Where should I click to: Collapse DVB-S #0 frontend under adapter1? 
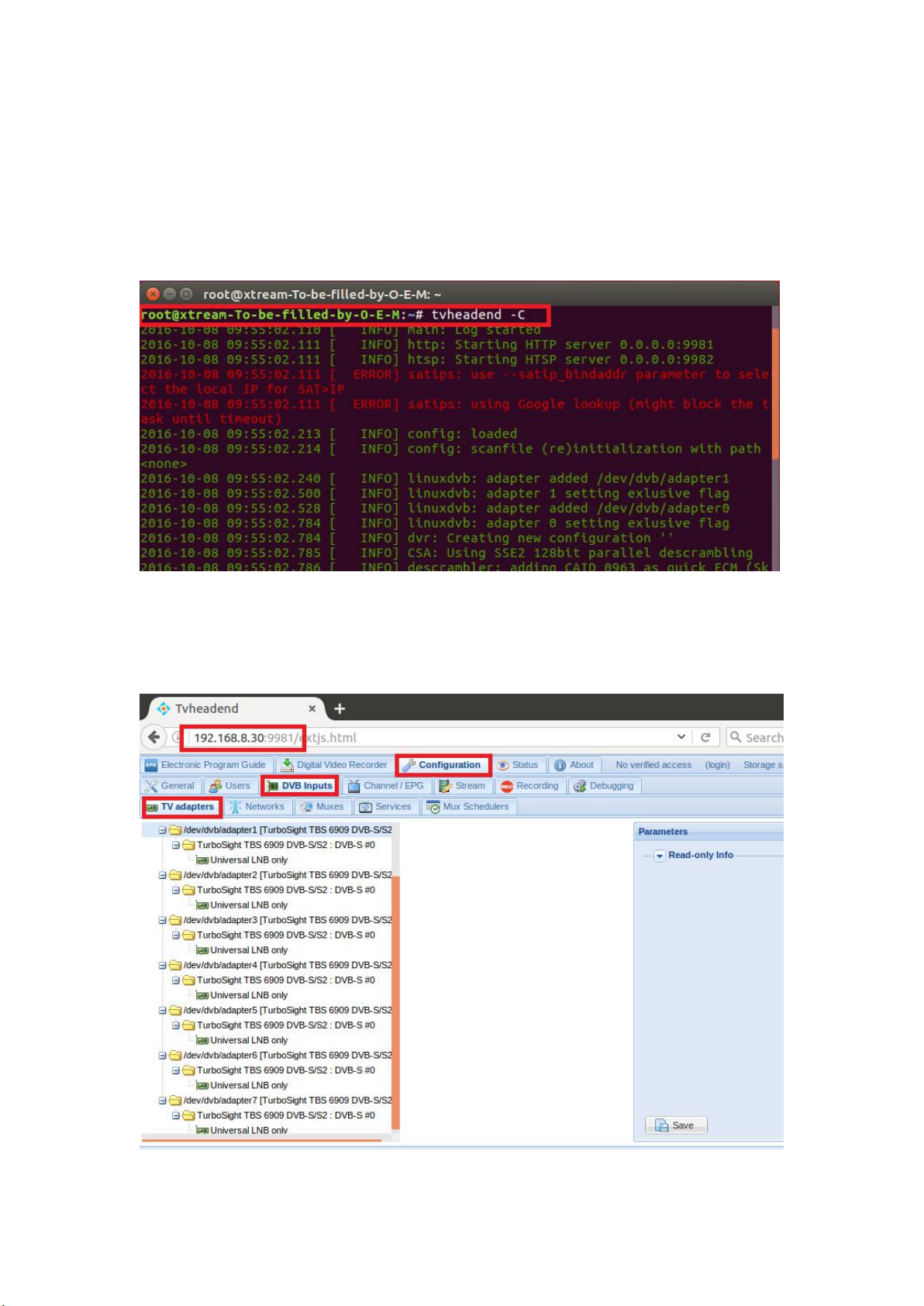tap(176, 845)
